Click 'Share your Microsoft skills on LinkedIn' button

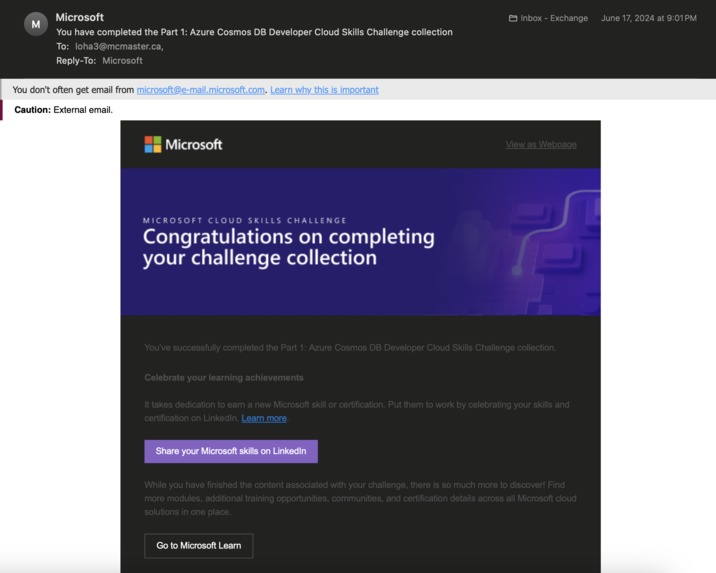[x=231, y=451]
